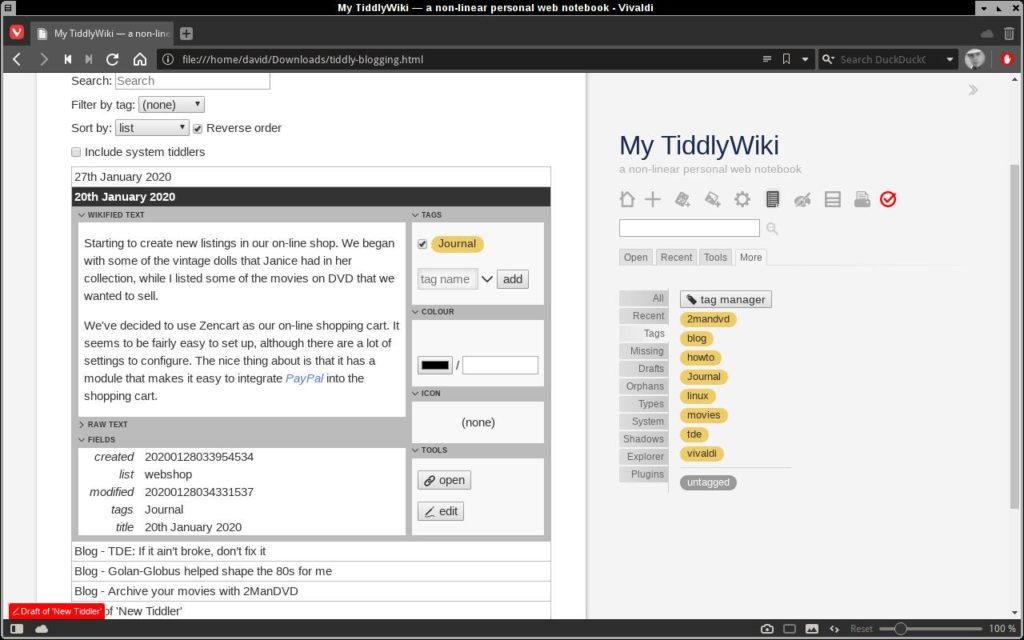Open the advanced search notebook icon

coord(773,199)
